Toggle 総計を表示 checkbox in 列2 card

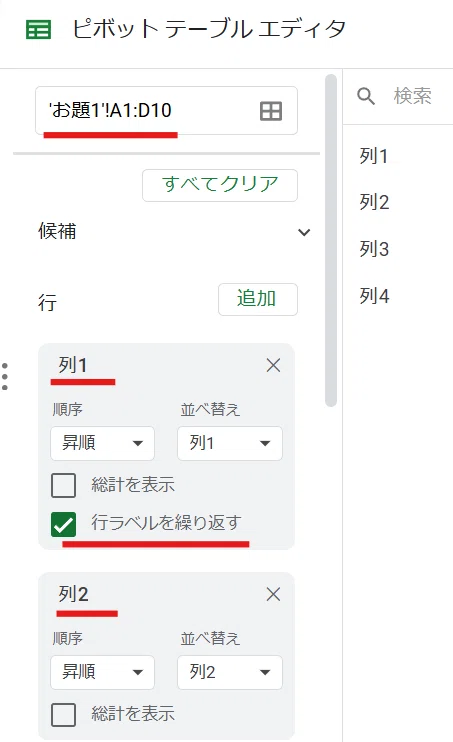[x=63, y=715]
